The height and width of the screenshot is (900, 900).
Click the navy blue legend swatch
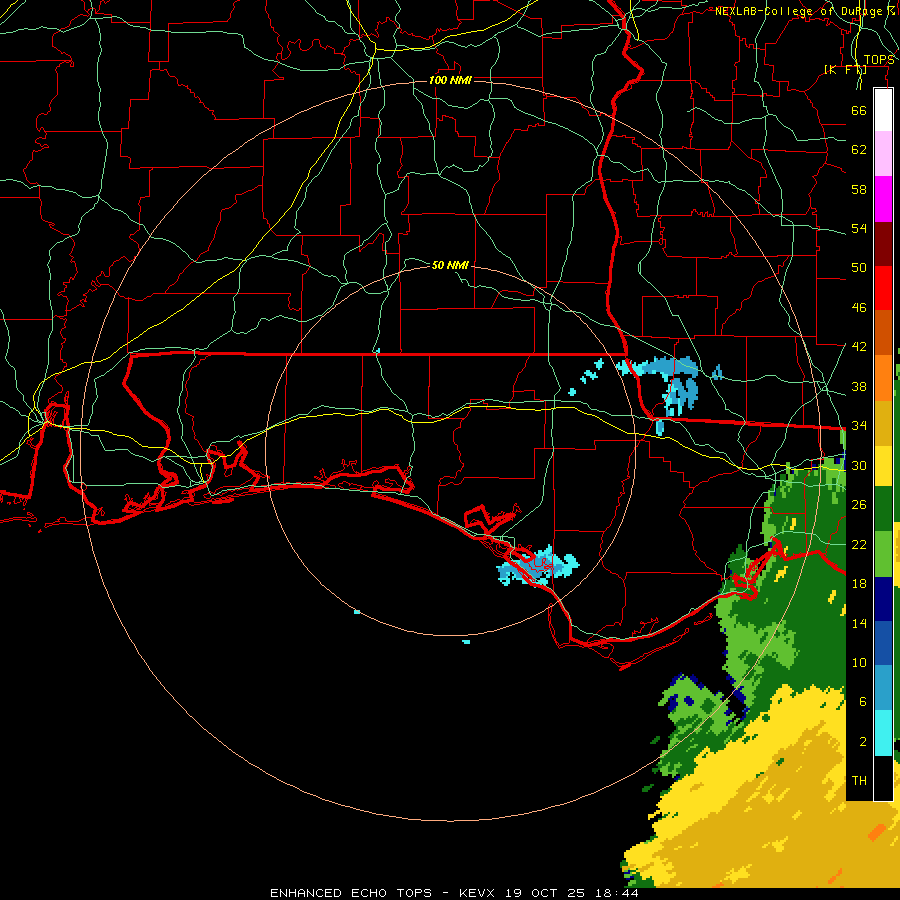point(883,599)
